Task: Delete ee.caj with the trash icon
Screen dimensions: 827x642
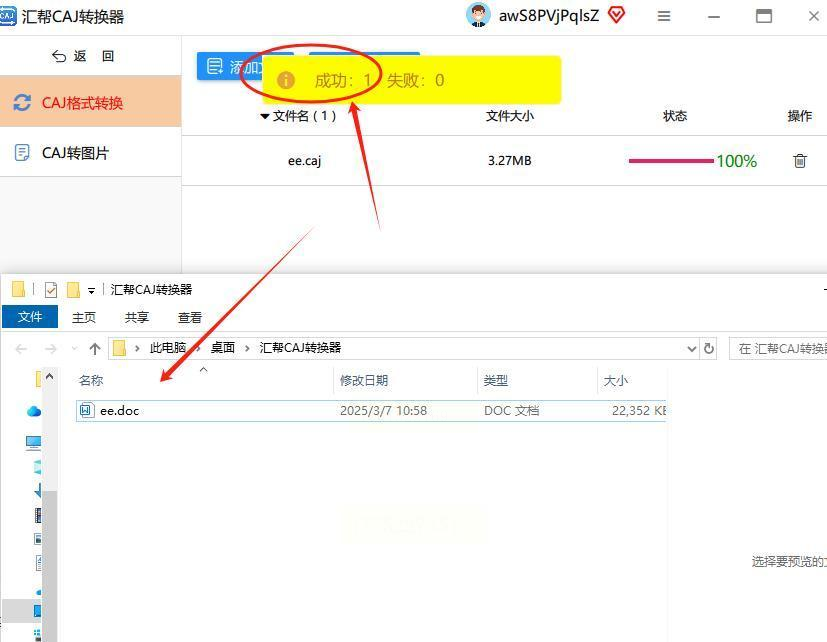Action: (800, 160)
